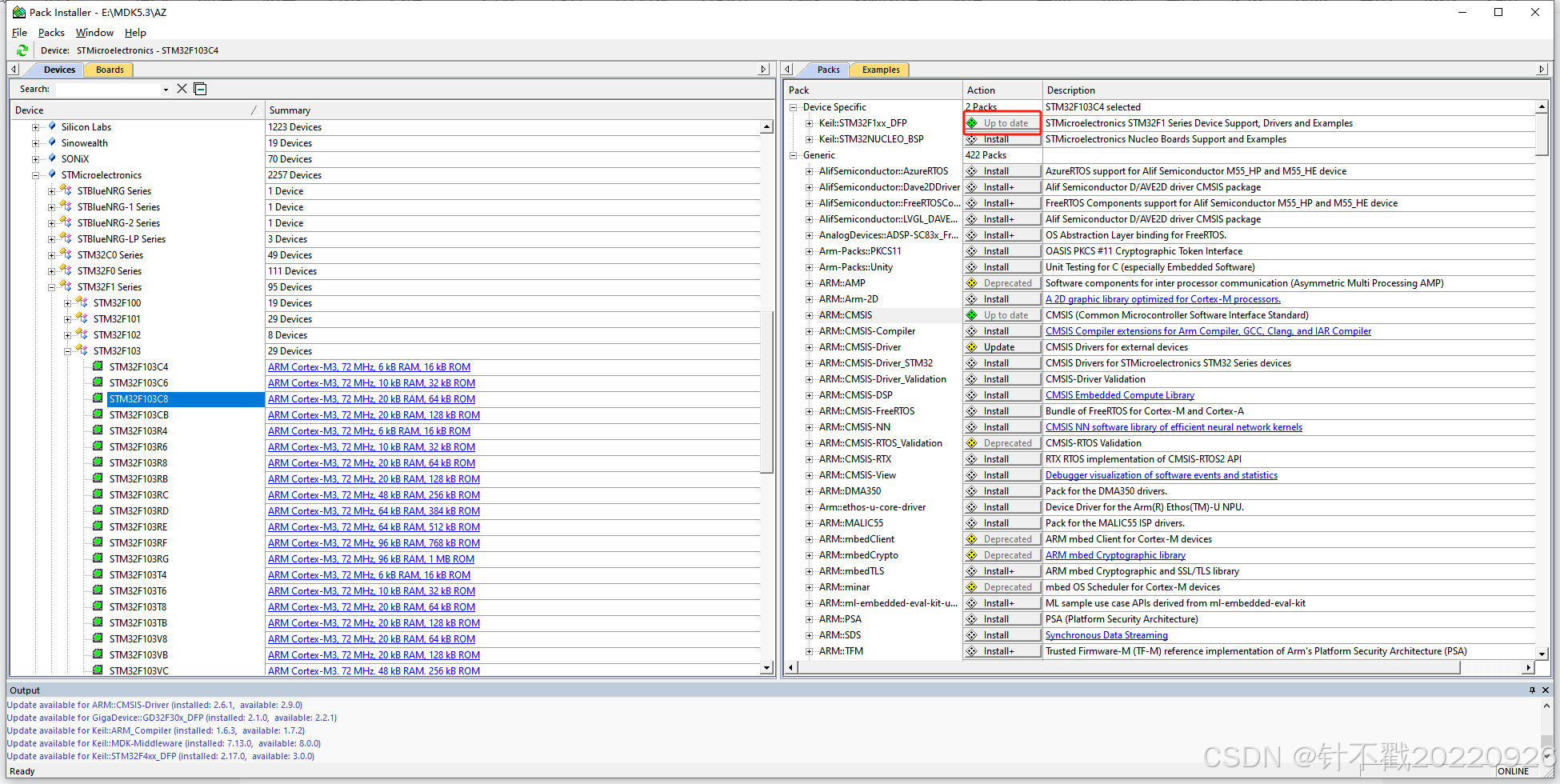Screen dimensions: 1560x784
Task: Open the Help menu
Action: pos(135,32)
